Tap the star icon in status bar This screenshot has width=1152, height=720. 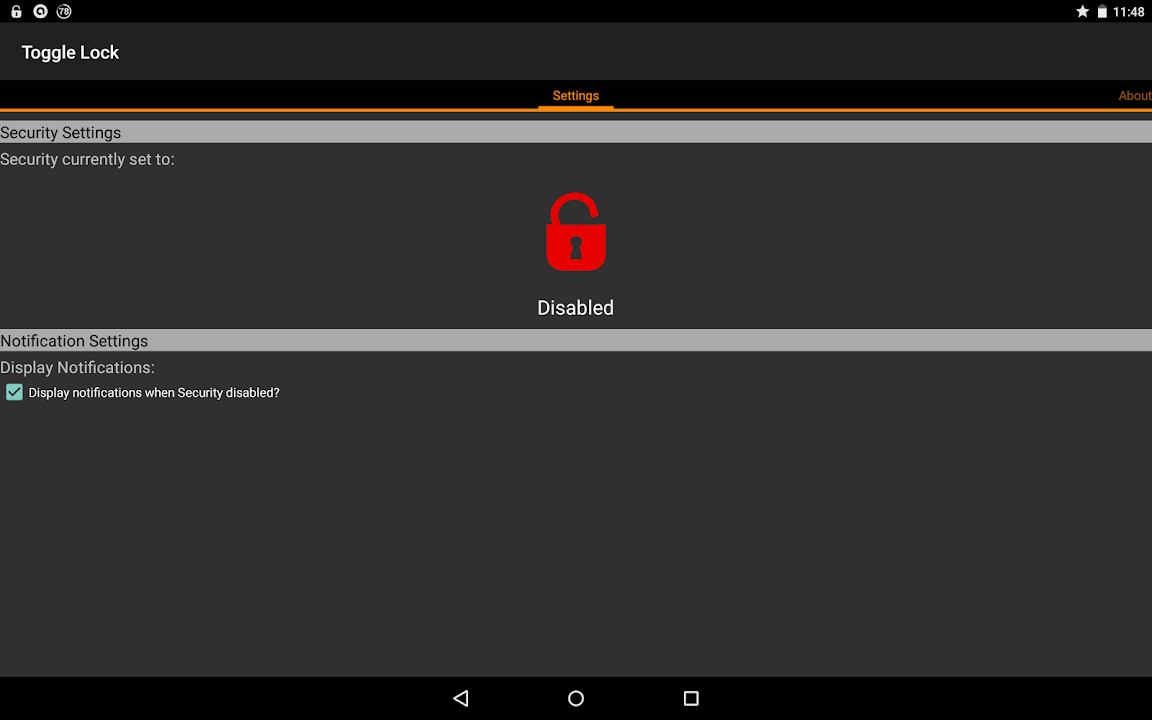tap(1082, 11)
